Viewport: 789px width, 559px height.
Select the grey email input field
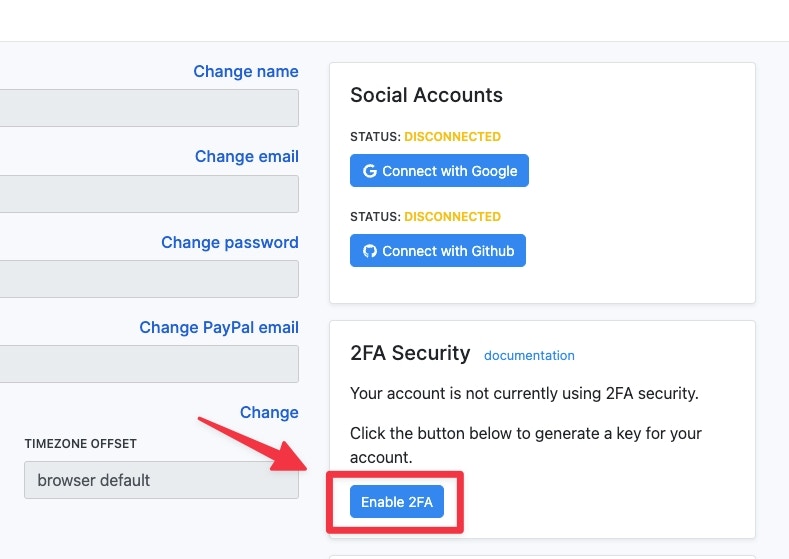click(x=149, y=194)
